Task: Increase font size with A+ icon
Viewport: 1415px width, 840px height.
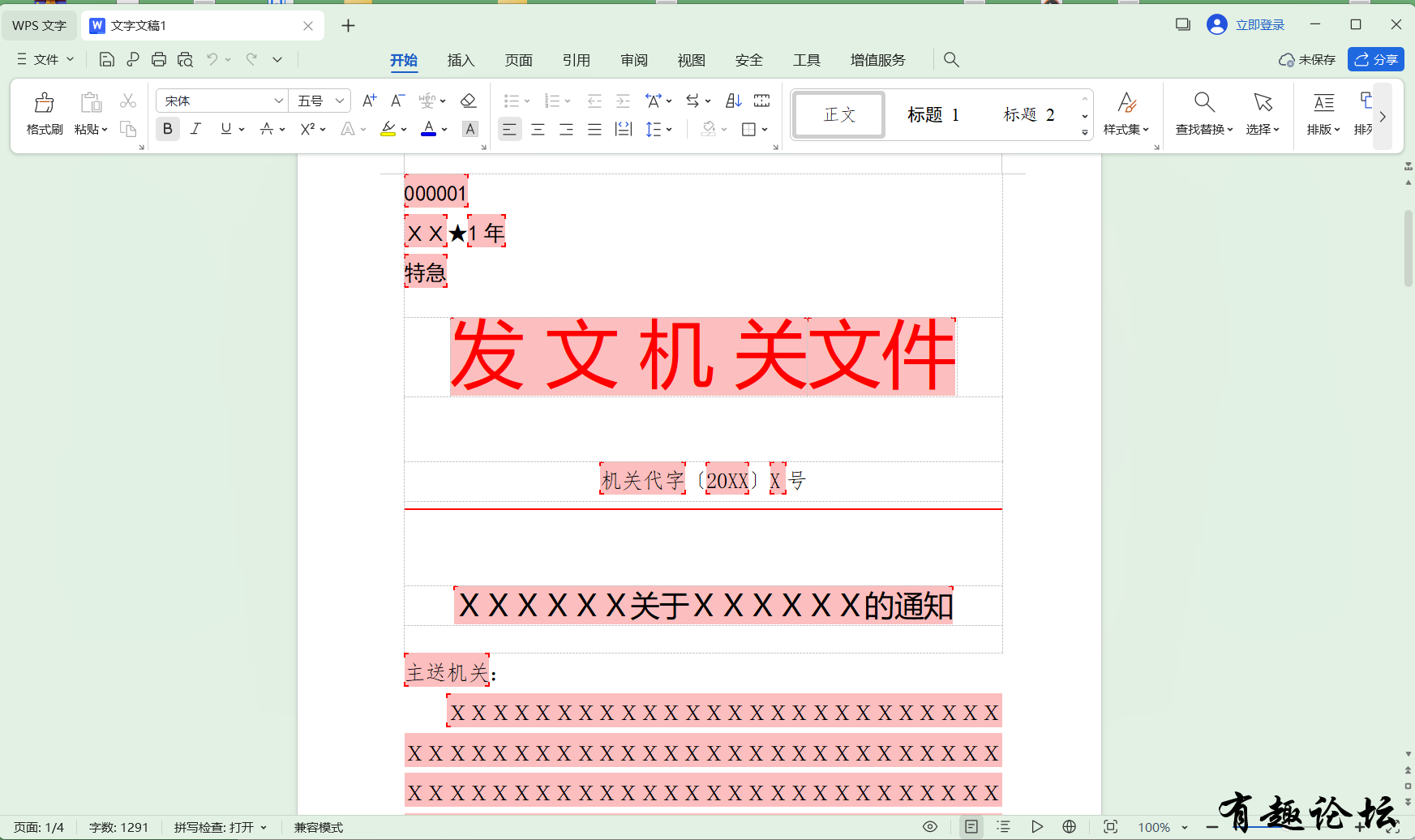Action: (369, 101)
